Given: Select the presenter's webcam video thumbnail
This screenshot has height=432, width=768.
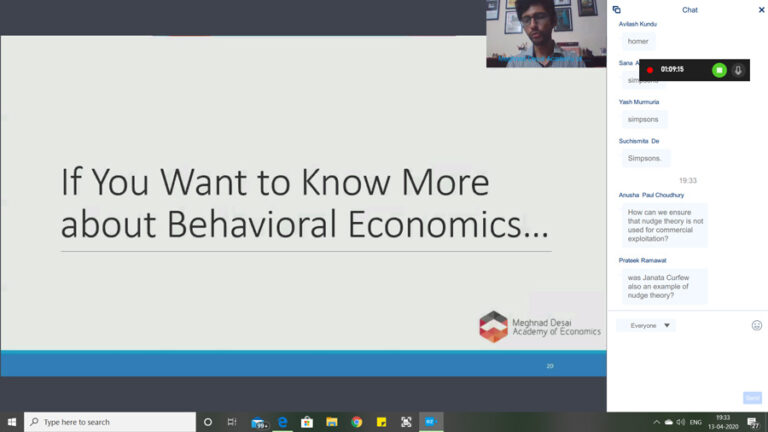Looking at the screenshot, I should tap(546, 34).
